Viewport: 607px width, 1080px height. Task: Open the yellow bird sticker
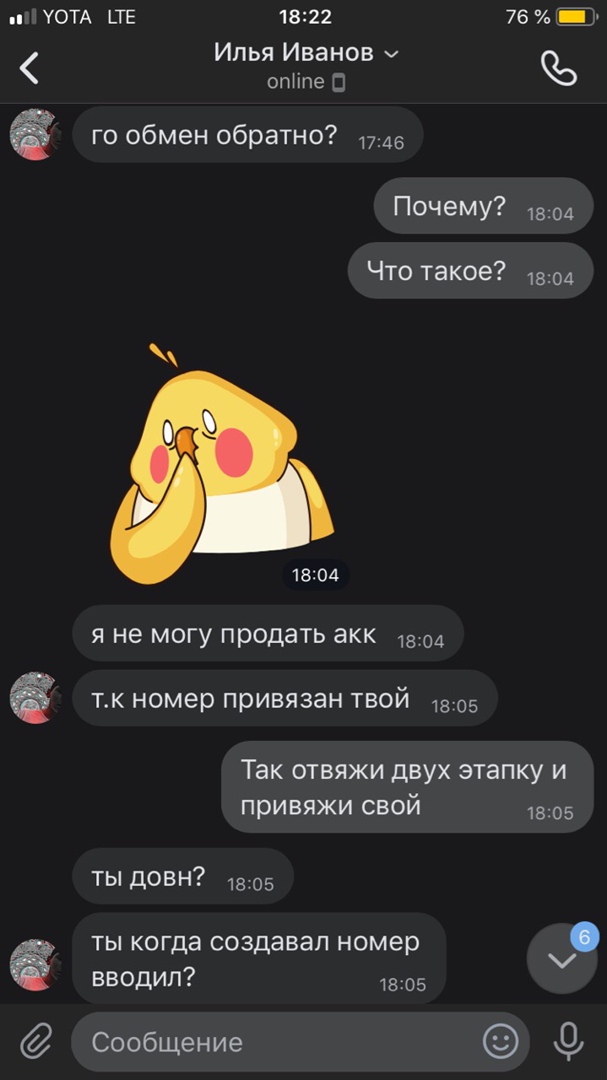(222, 464)
